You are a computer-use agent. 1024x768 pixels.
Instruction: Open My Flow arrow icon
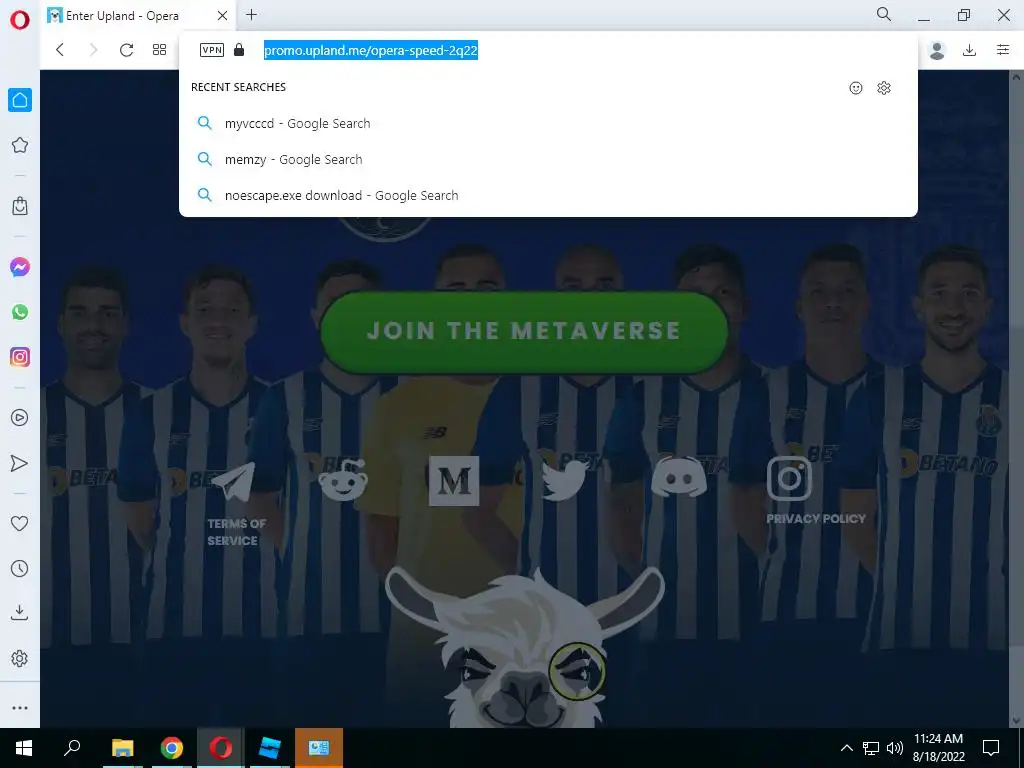tap(20, 463)
